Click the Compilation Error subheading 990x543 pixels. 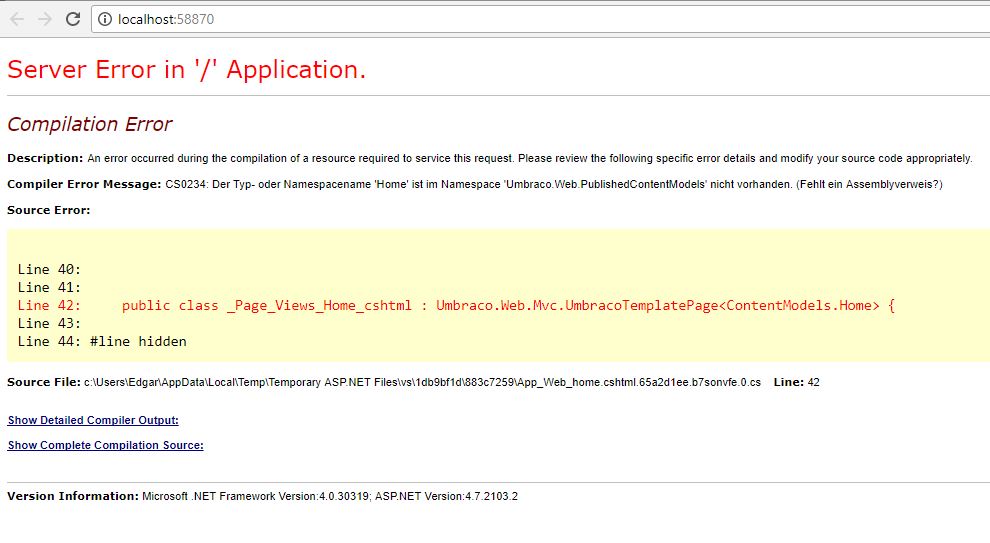click(89, 124)
